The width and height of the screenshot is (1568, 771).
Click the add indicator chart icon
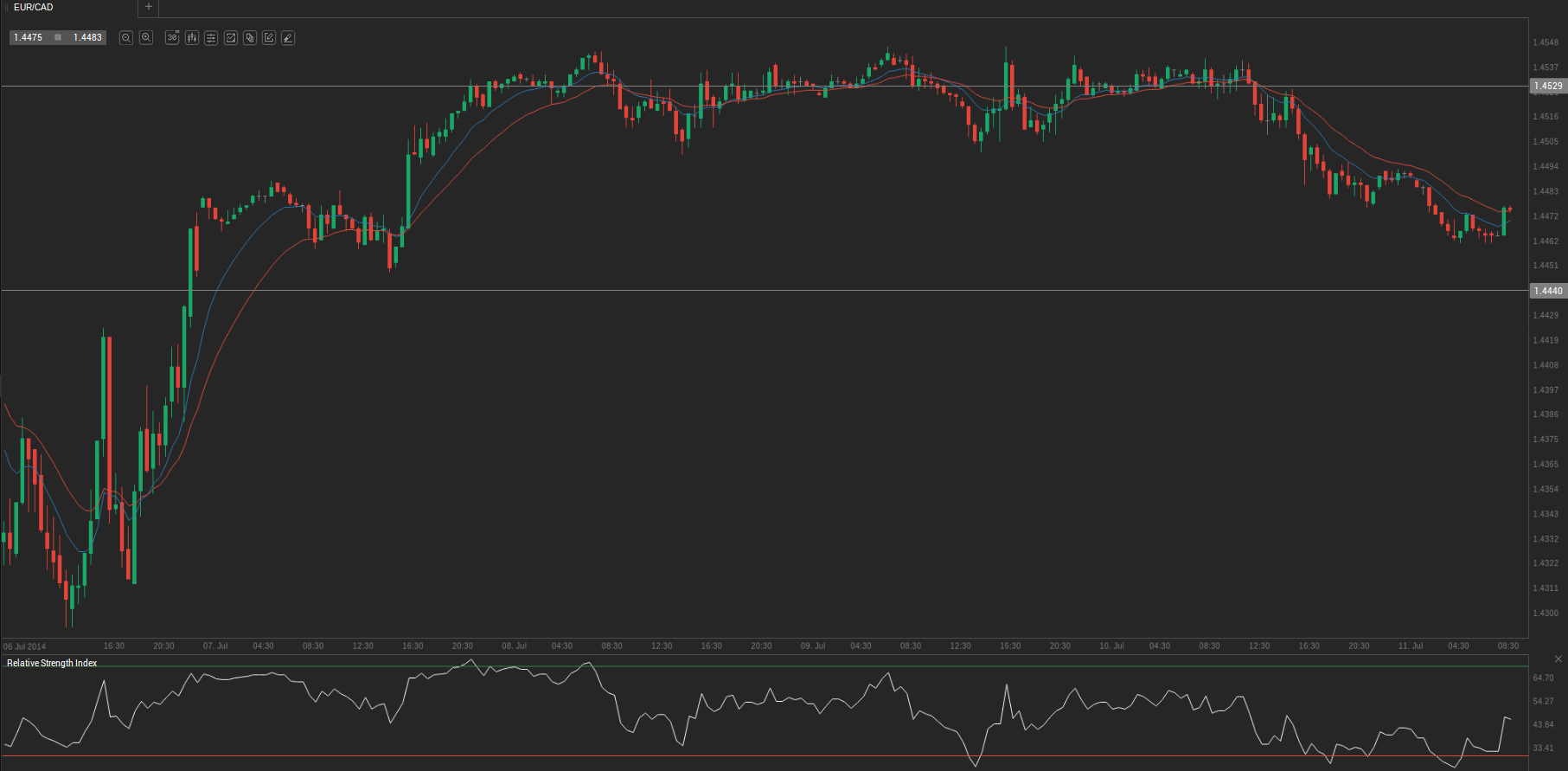[231, 38]
